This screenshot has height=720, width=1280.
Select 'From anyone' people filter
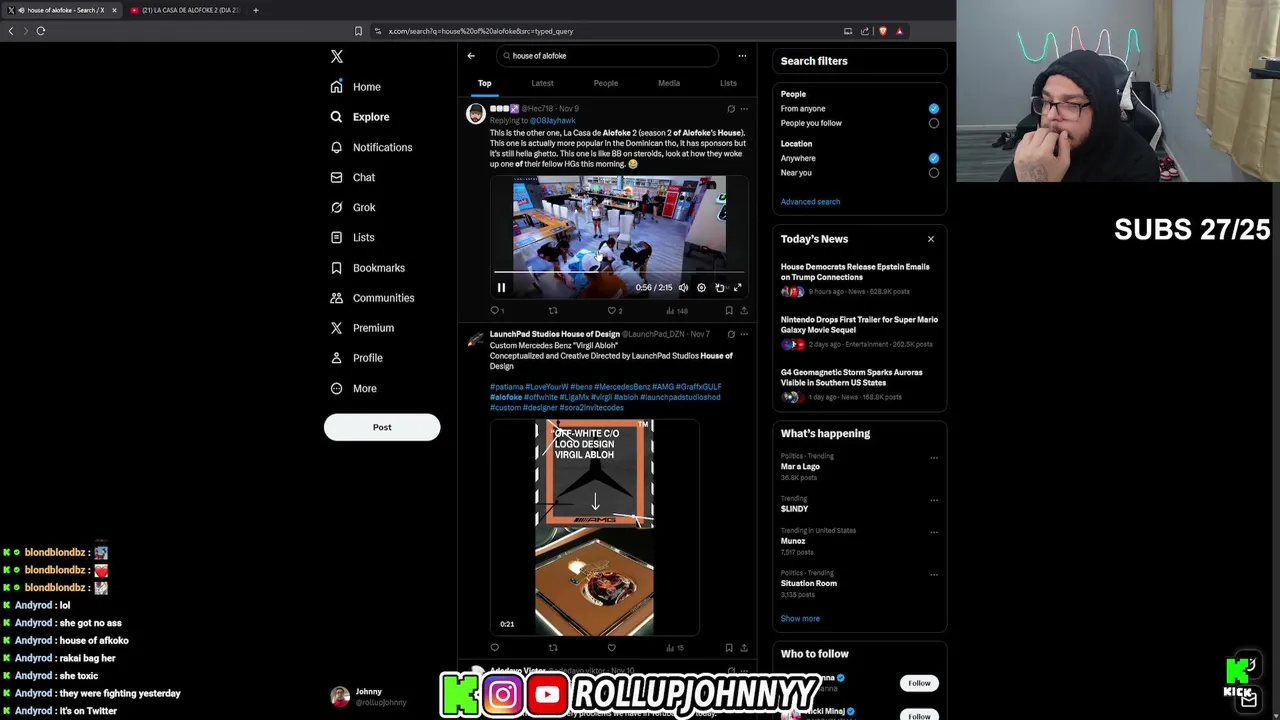coord(934,108)
